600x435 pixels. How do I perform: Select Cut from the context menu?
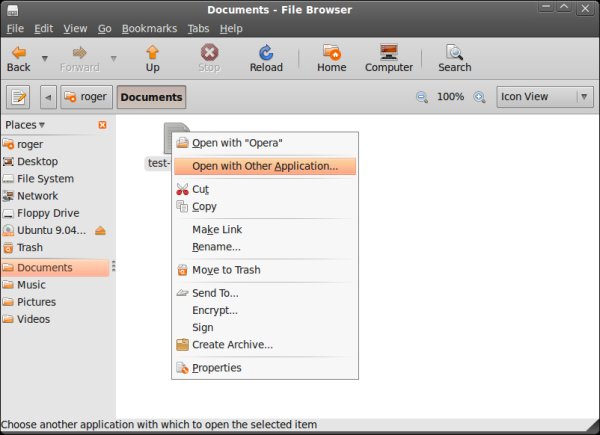pyautogui.click(x=265, y=189)
